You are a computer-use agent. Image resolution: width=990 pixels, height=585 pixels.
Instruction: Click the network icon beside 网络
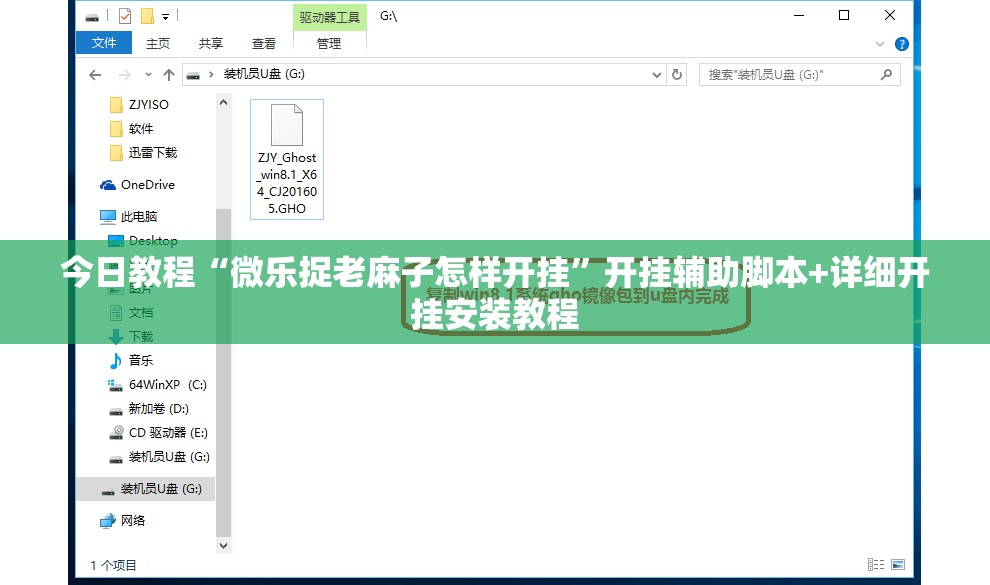tap(108, 521)
